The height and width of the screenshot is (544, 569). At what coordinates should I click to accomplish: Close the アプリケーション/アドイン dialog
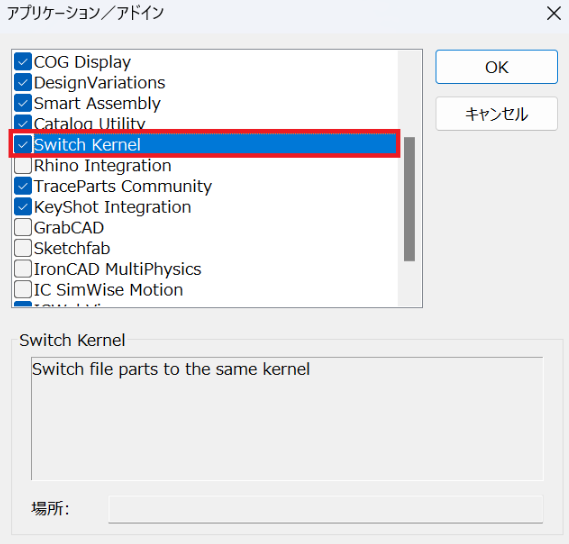[x=554, y=14]
